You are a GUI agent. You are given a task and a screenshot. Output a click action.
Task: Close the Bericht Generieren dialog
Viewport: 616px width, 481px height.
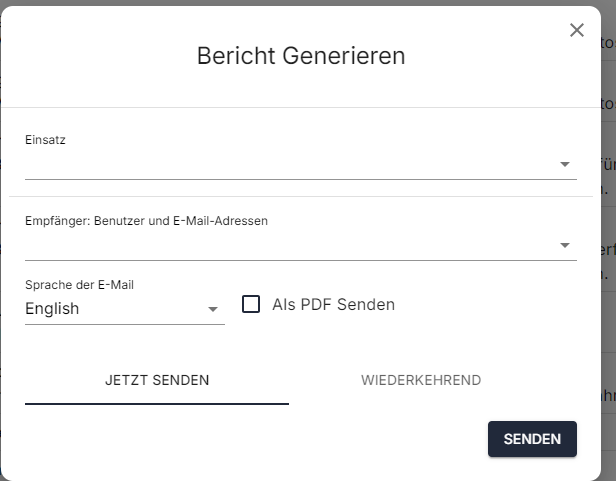click(577, 30)
